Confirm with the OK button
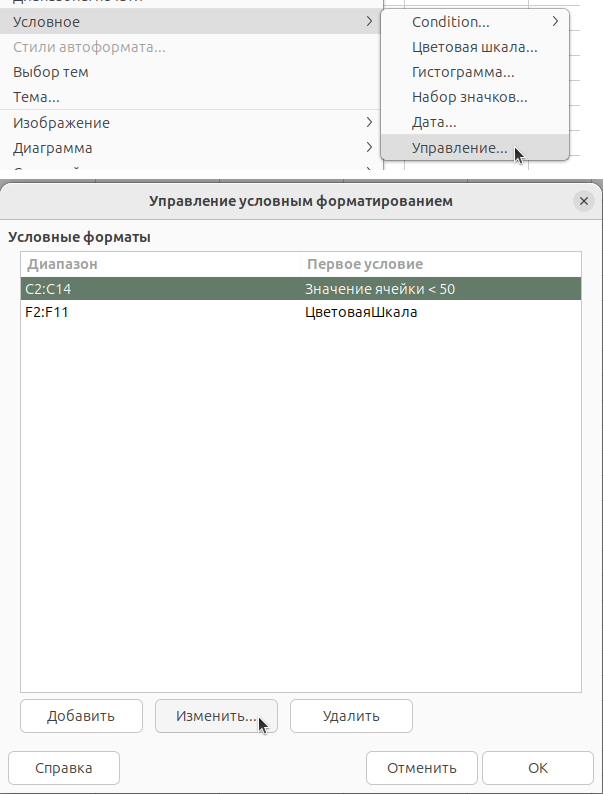Image resolution: width=603 pixels, height=794 pixels. [538, 768]
